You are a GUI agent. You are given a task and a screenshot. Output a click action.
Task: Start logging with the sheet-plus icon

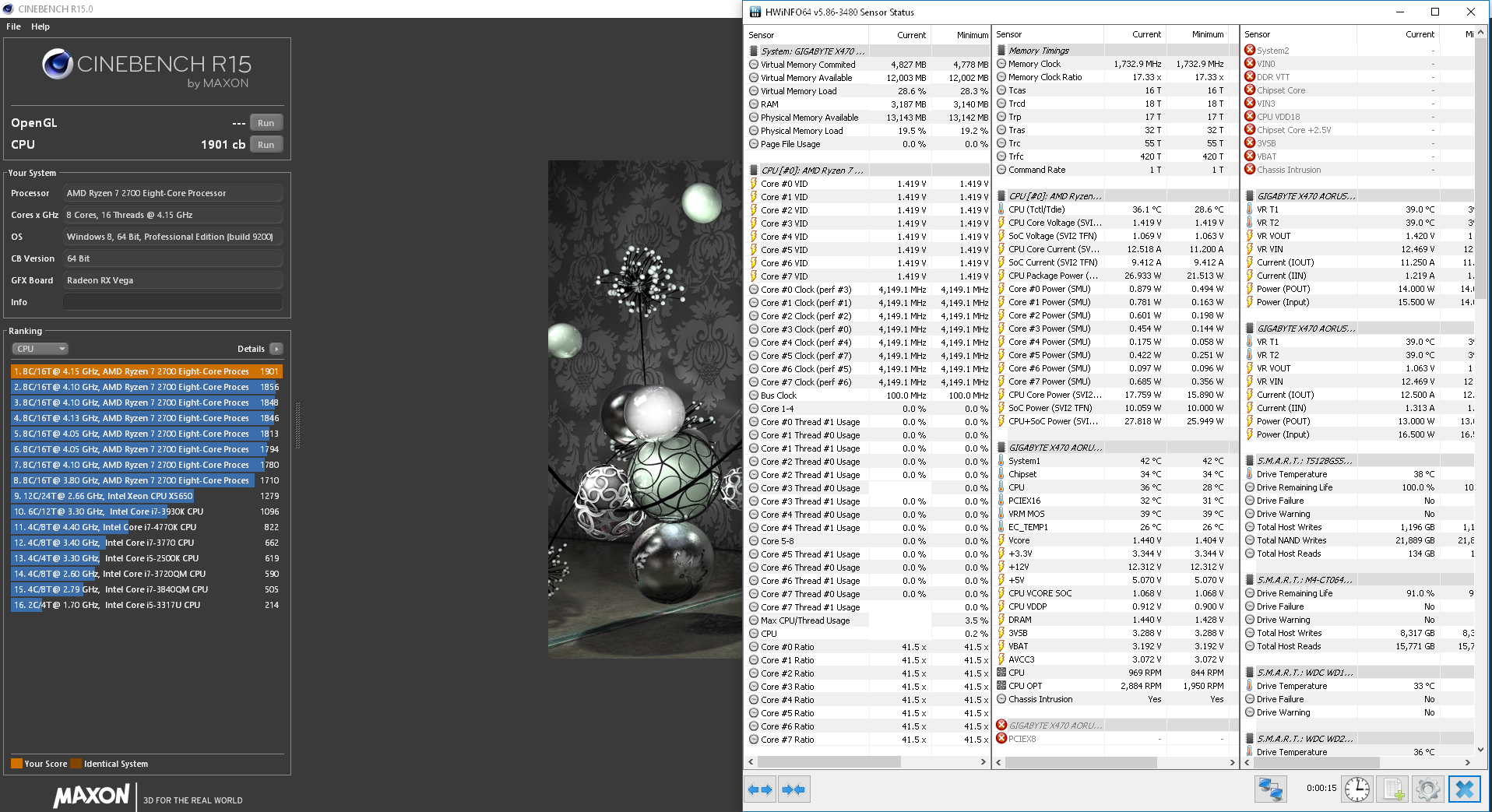(1393, 789)
